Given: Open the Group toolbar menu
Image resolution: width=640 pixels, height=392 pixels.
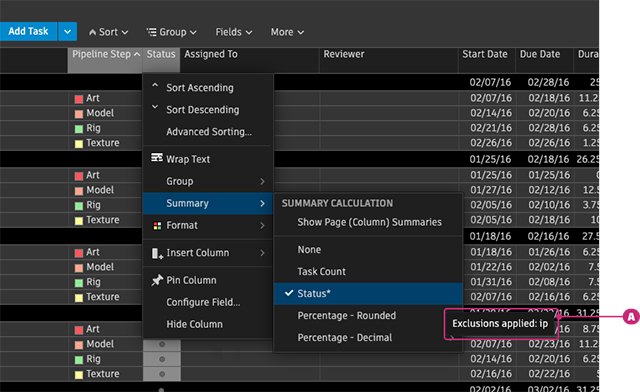Looking at the screenshot, I should (x=172, y=32).
